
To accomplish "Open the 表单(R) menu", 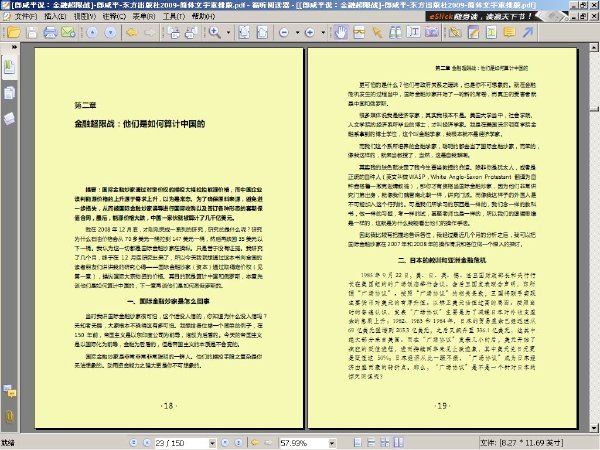I will [x=144, y=16].
